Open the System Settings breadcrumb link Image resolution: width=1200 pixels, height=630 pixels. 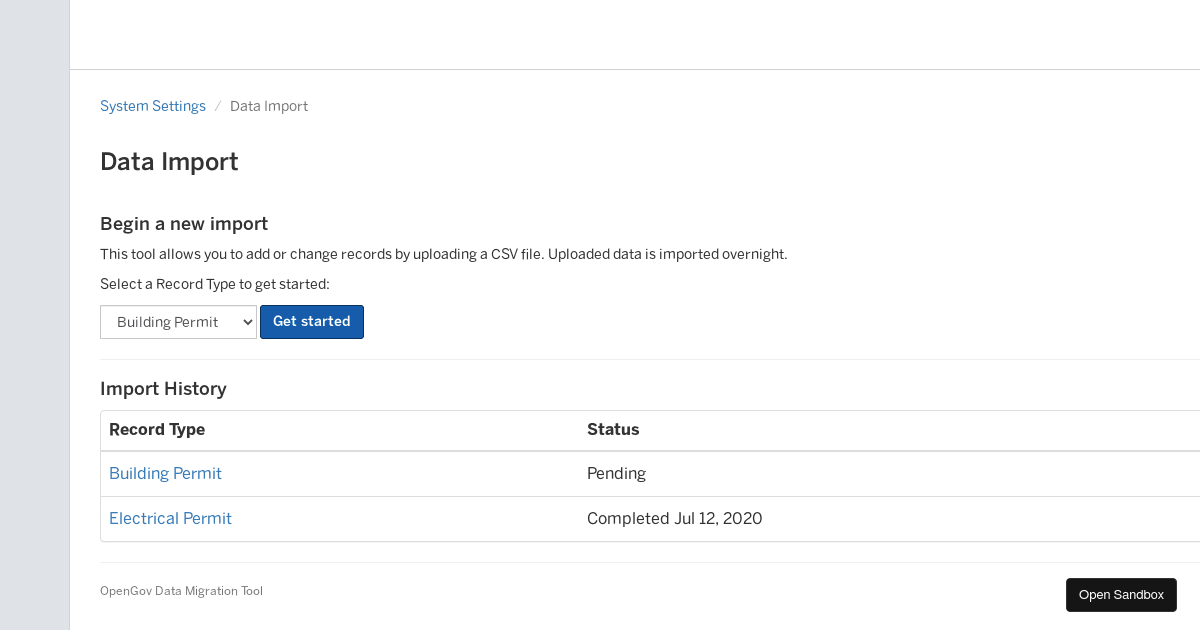click(152, 105)
